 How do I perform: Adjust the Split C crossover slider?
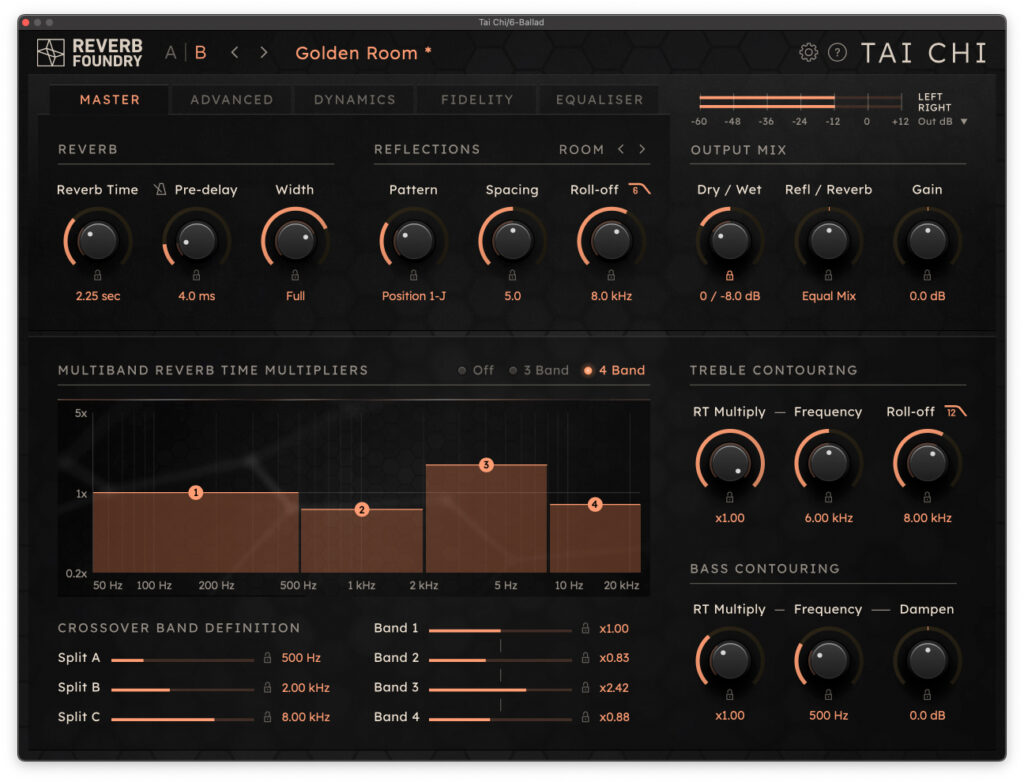(182, 719)
